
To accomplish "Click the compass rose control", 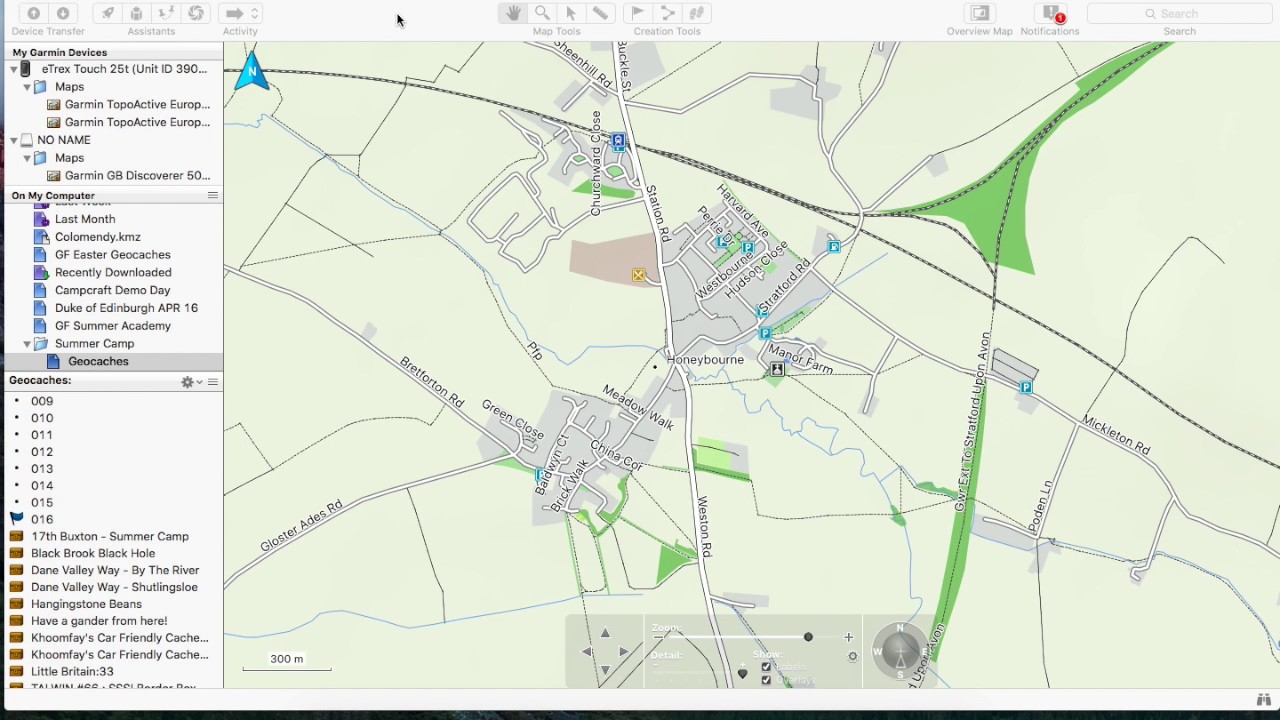I will [901, 652].
